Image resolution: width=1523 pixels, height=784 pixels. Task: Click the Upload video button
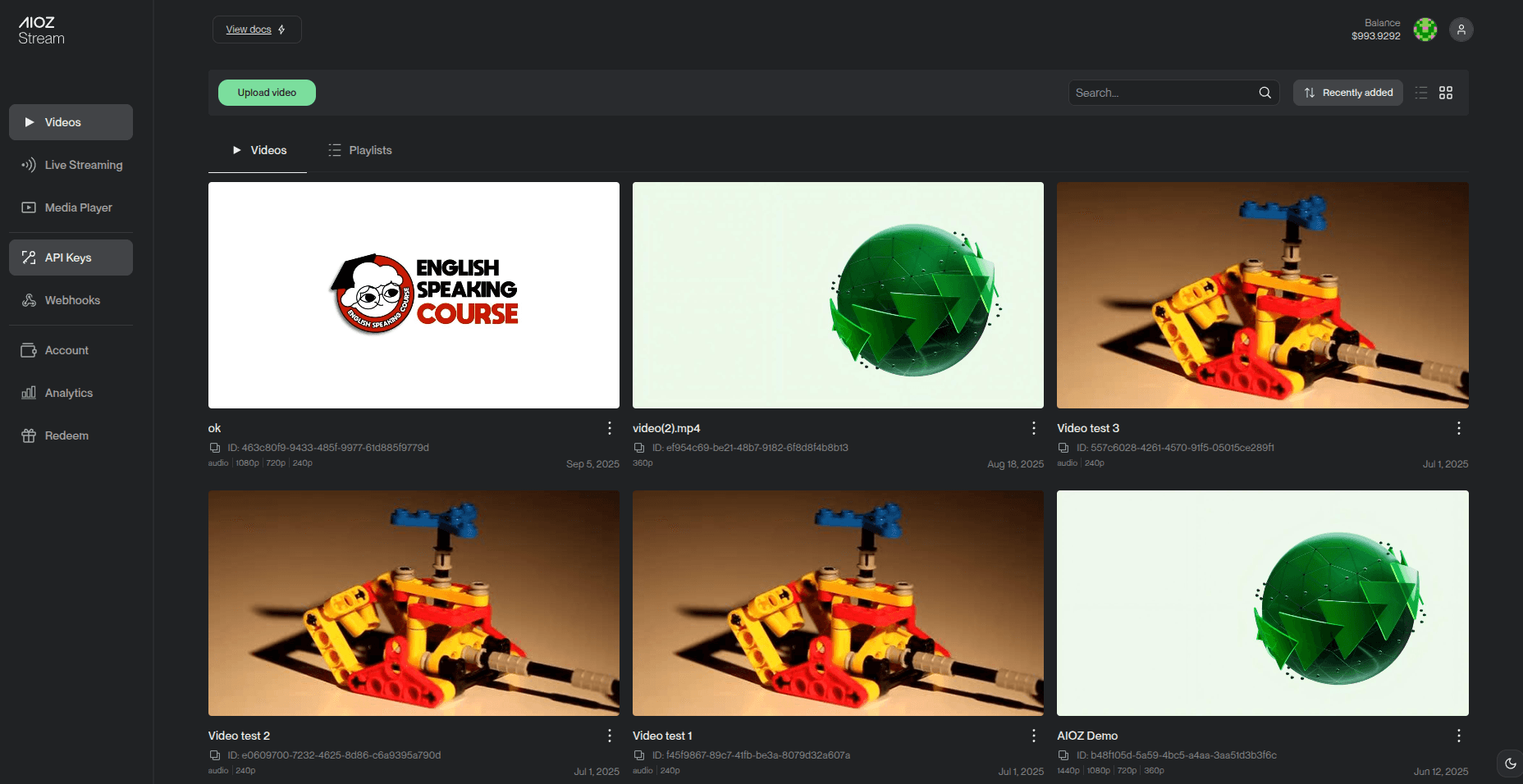click(267, 93)
